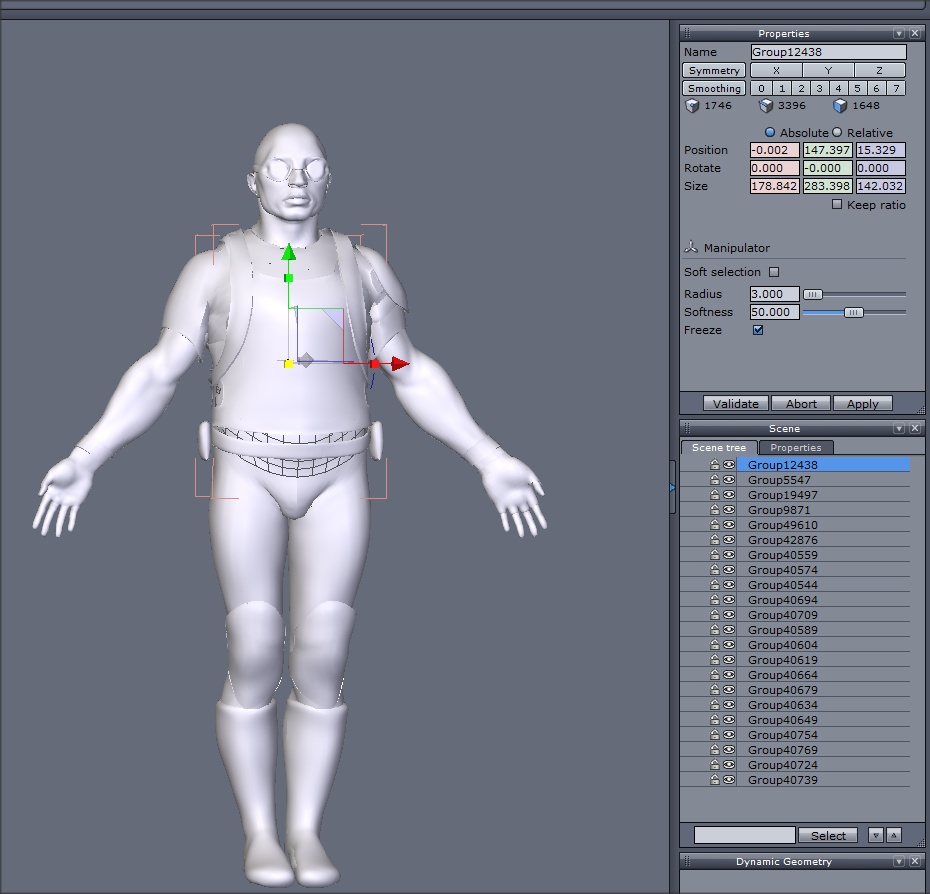Collapse the side panels with blue arrow handle
The width and height of the screenshot is (930, 894).
click(672, 487)
